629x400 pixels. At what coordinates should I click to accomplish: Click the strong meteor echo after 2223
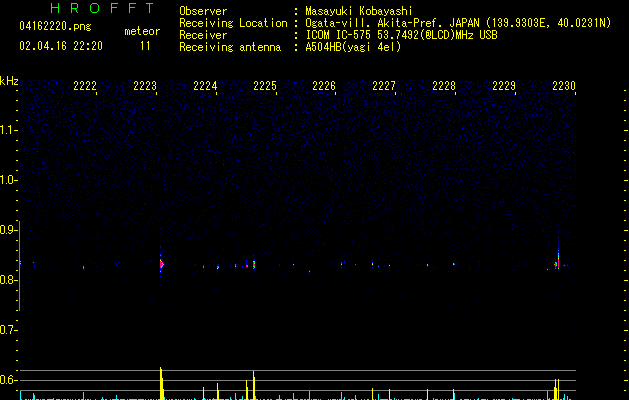click(x=161, y=264)
